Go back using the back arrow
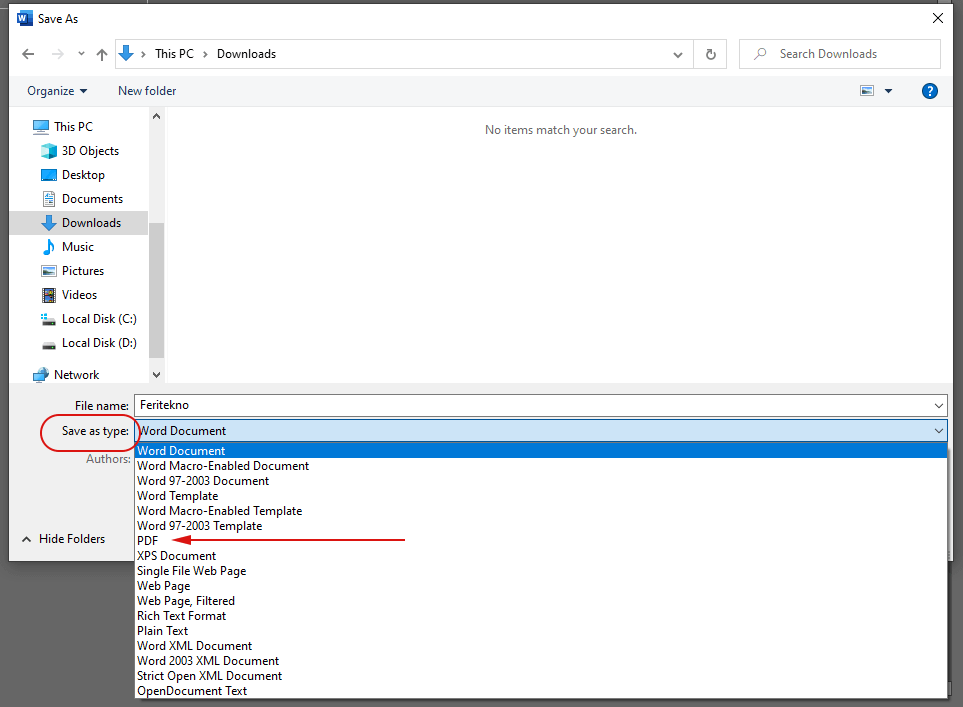The width and height of the screenshot is (963, 707). click(x=28, y=54)
